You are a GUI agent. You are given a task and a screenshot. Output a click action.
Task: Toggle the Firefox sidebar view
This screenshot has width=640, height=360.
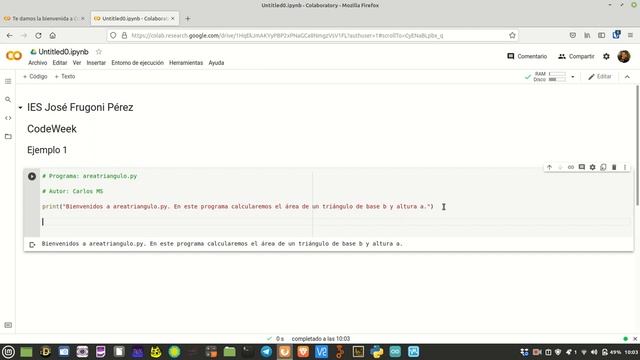point(601,36)
